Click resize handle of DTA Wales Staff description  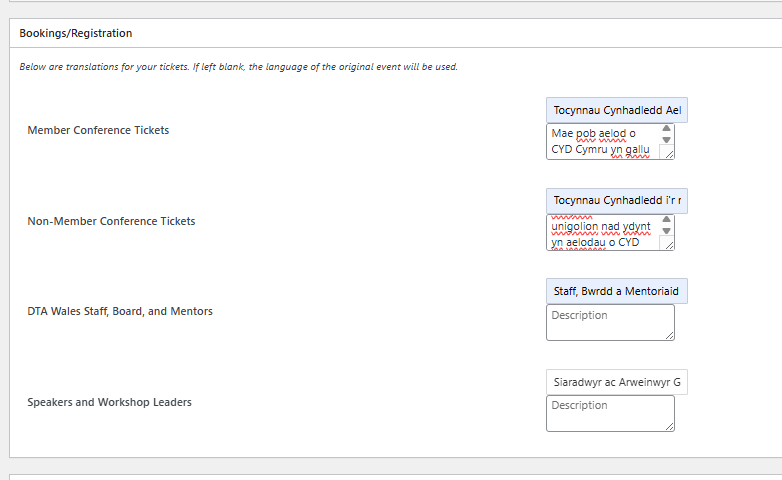click(669, 335)
